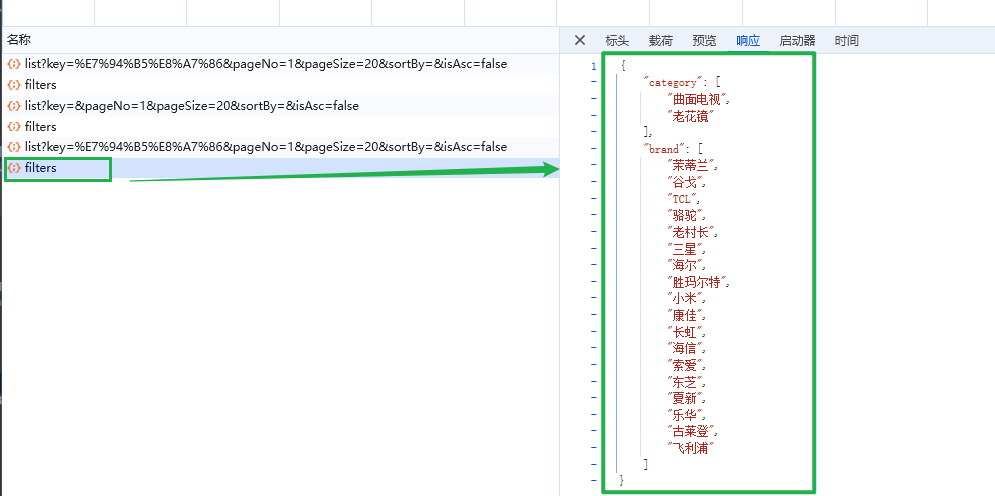
Task: Open the 载荷 tab
Action: tap(661, 41)
